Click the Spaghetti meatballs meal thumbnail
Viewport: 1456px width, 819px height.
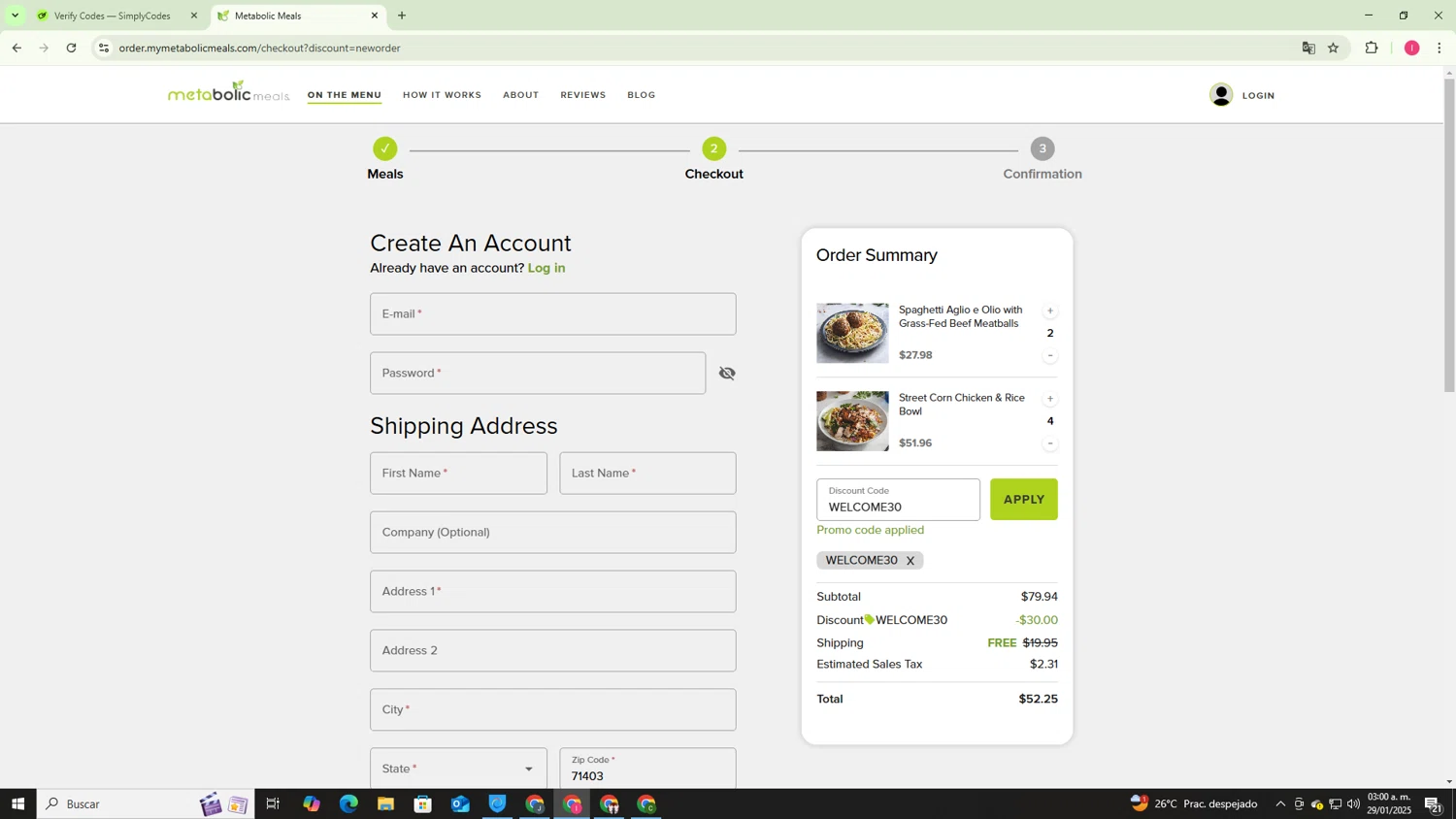click(x=852, y=333)
